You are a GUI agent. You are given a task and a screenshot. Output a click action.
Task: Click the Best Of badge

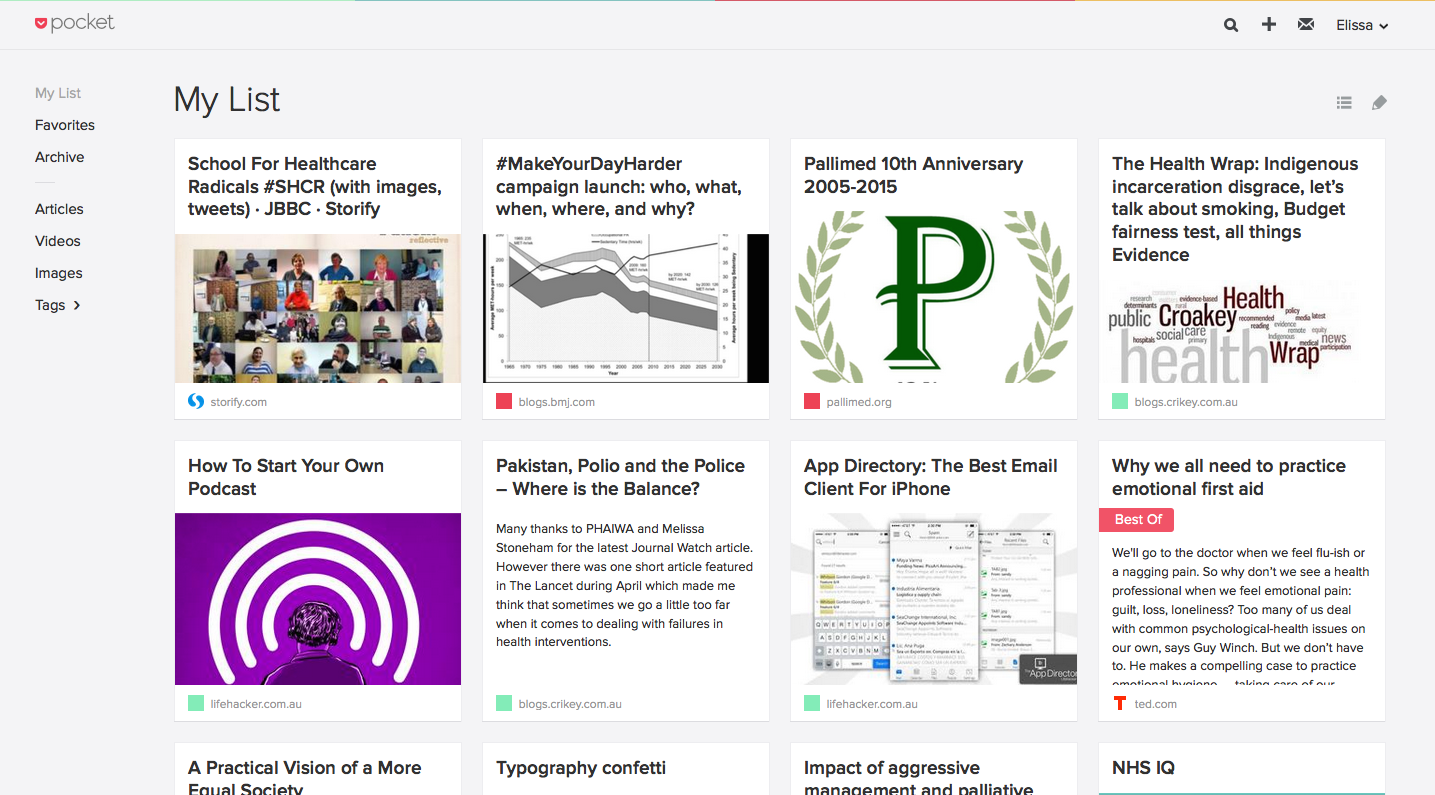pos(1136,519)
